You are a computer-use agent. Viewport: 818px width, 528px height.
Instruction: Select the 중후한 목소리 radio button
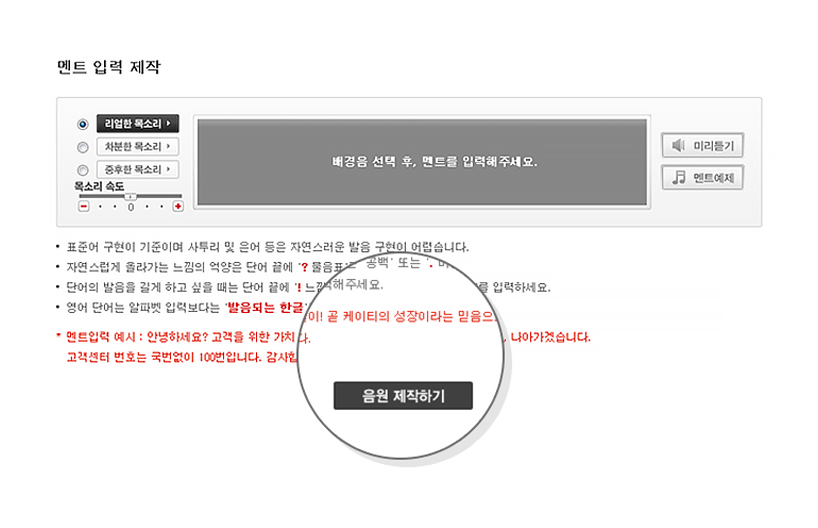point(82,170)
